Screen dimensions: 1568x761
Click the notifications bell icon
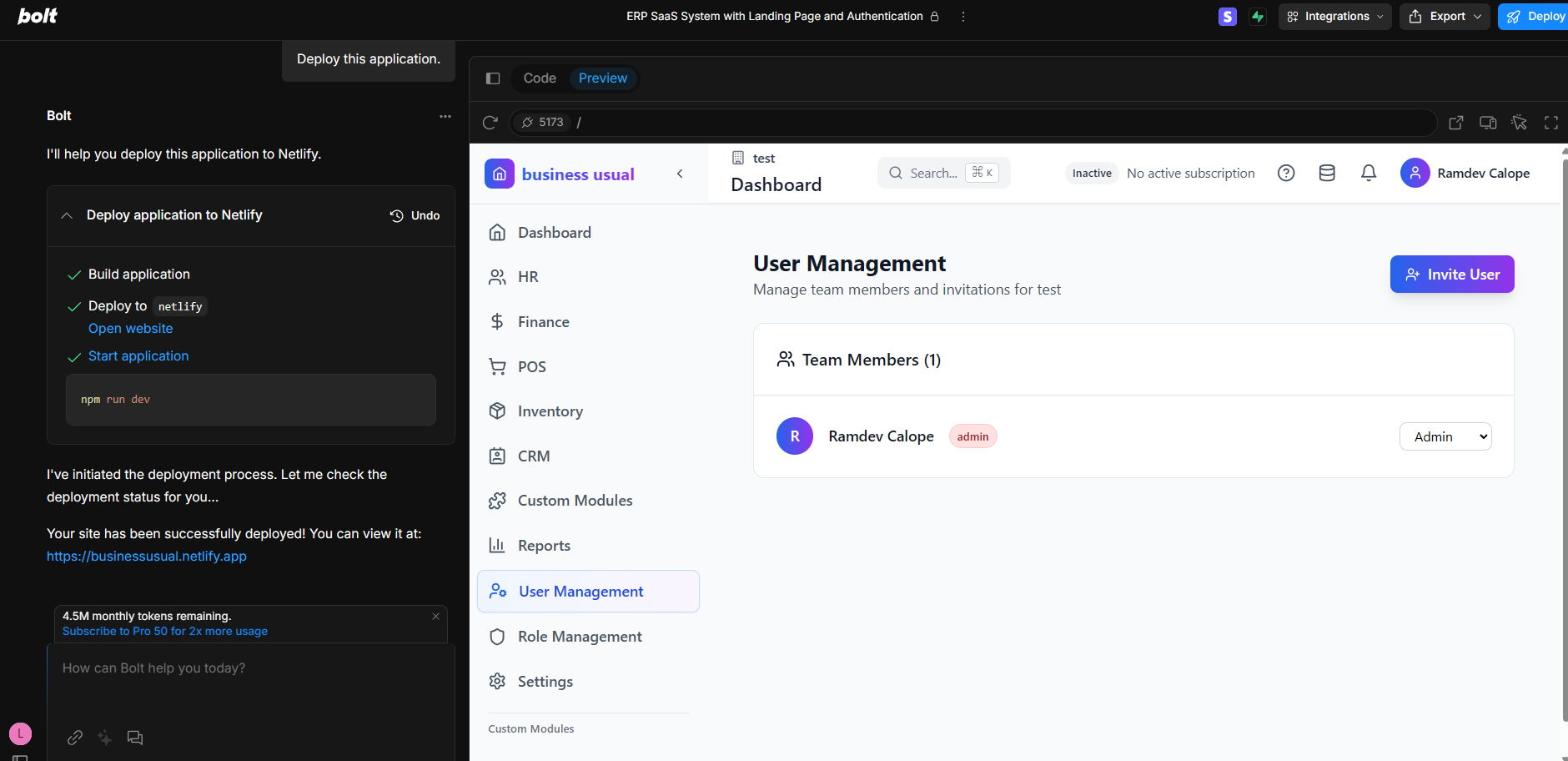(x=1369, y=173)
